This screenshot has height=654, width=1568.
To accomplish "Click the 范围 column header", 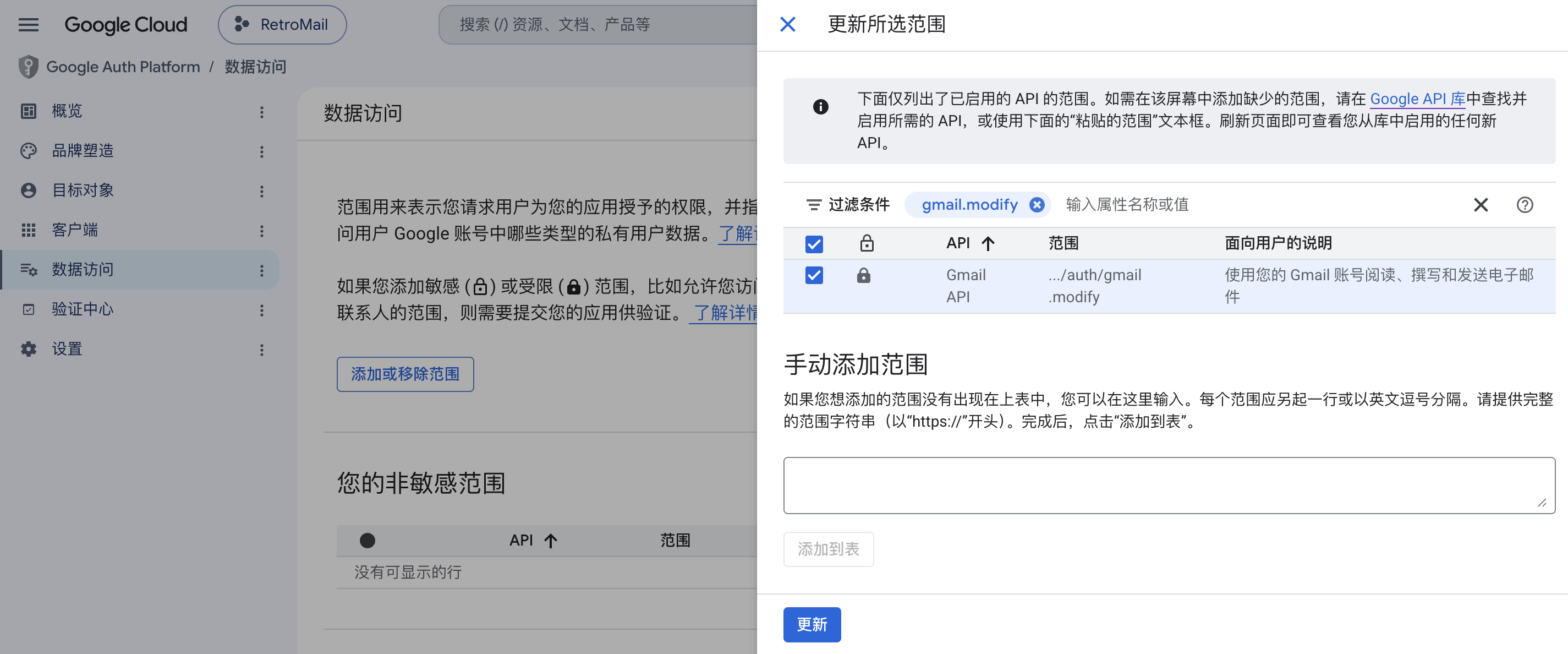I will (1063, 243).
